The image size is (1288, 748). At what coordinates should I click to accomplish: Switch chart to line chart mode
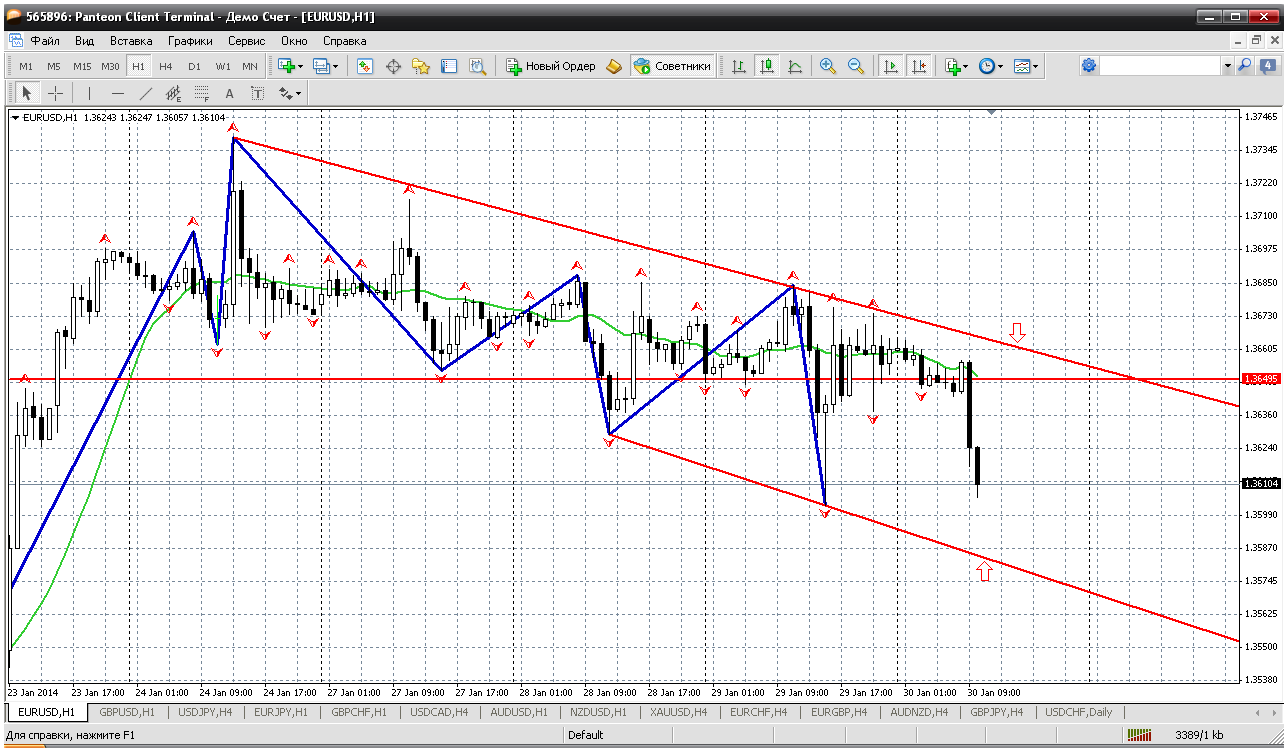(795, 66)
